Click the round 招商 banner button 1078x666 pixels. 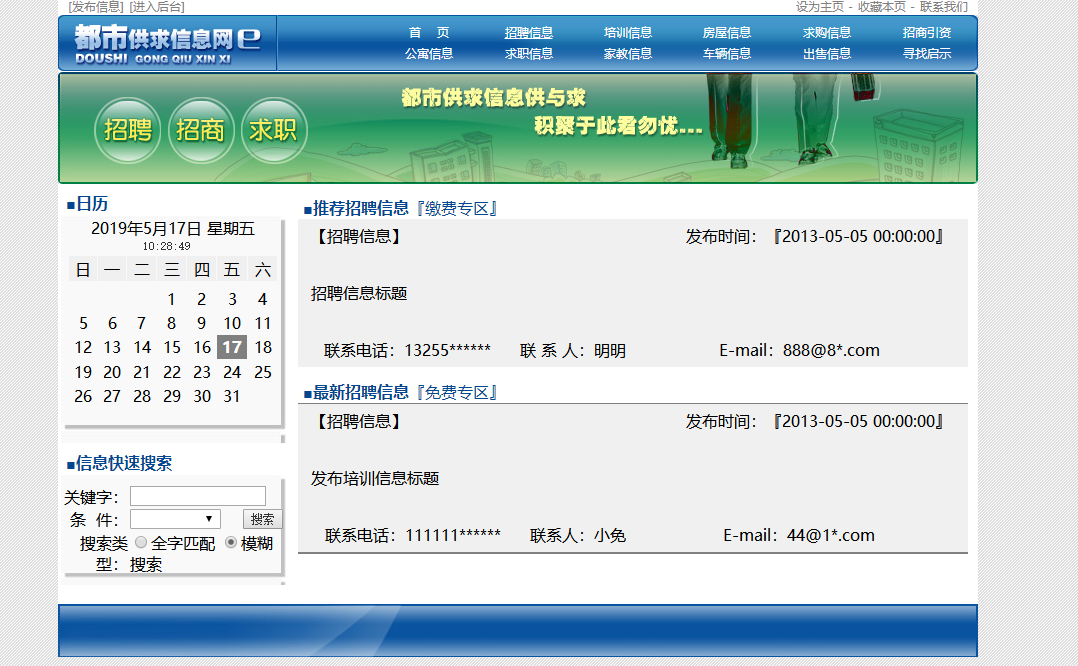(x=201, y=130)
